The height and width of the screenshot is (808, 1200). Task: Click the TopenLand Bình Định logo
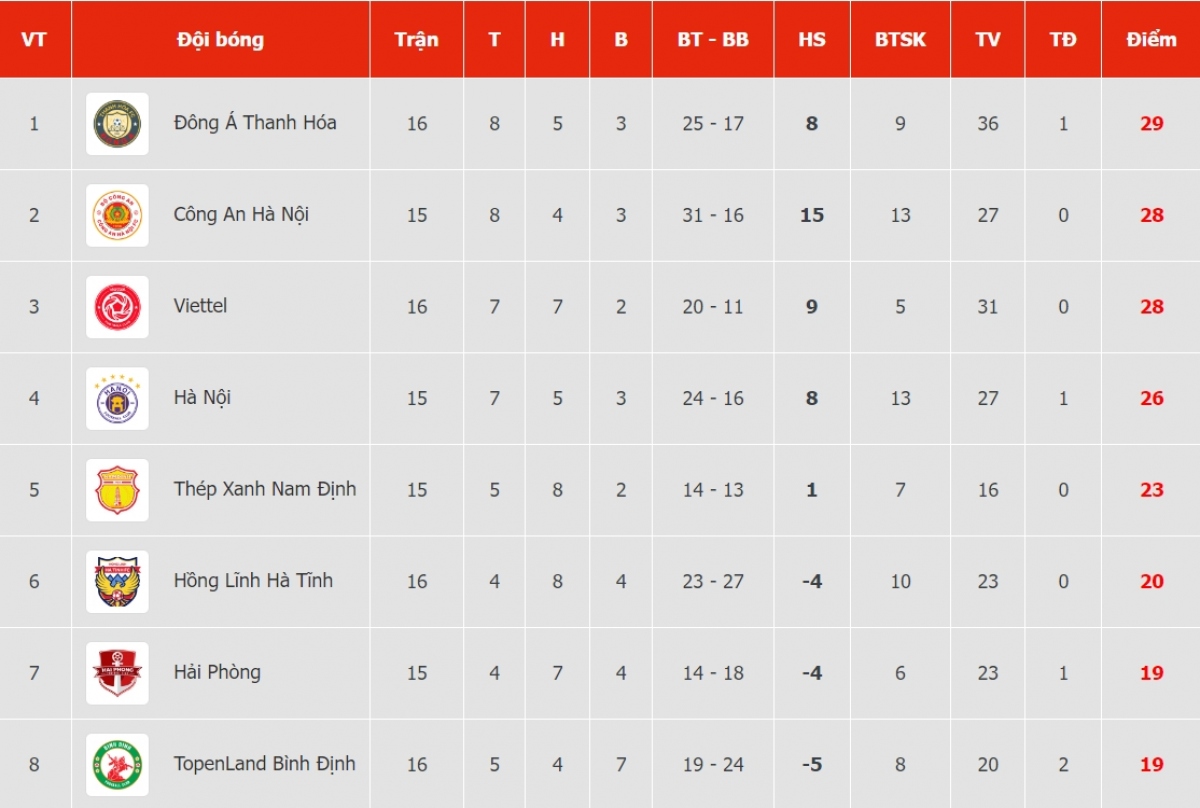pos(117,765)
